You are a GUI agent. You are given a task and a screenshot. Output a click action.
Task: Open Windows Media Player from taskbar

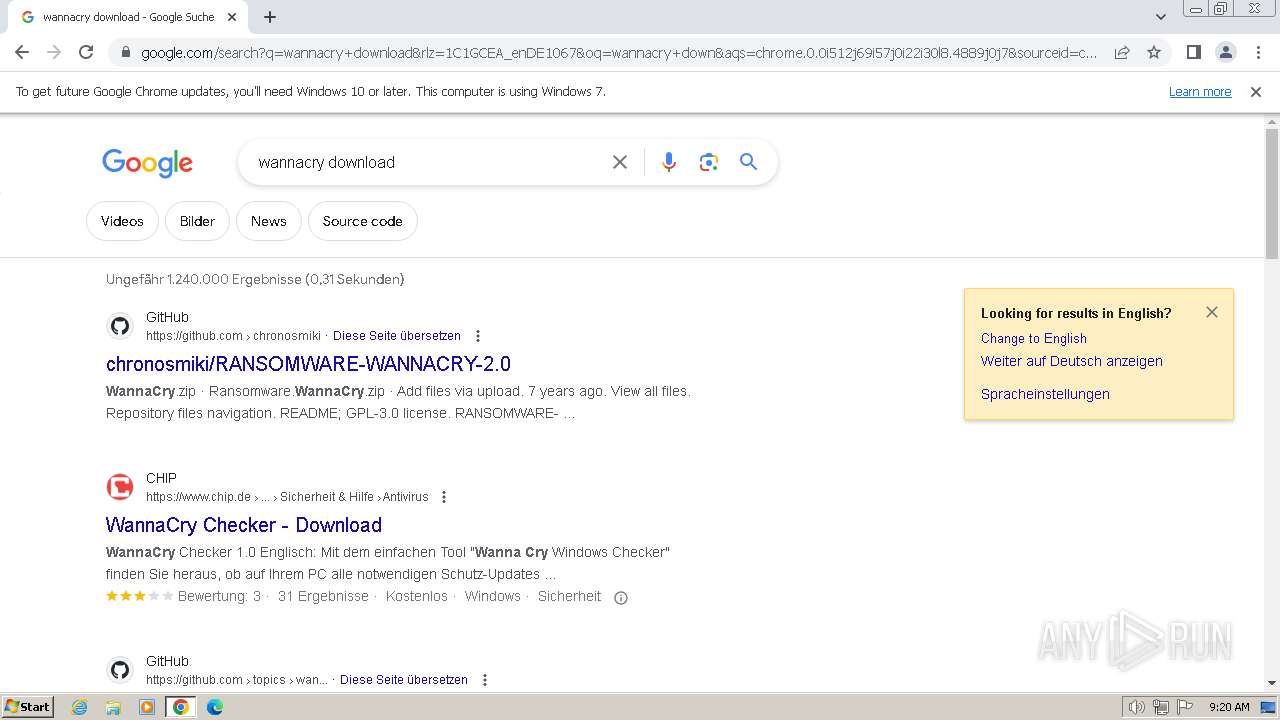pos(147,707)
